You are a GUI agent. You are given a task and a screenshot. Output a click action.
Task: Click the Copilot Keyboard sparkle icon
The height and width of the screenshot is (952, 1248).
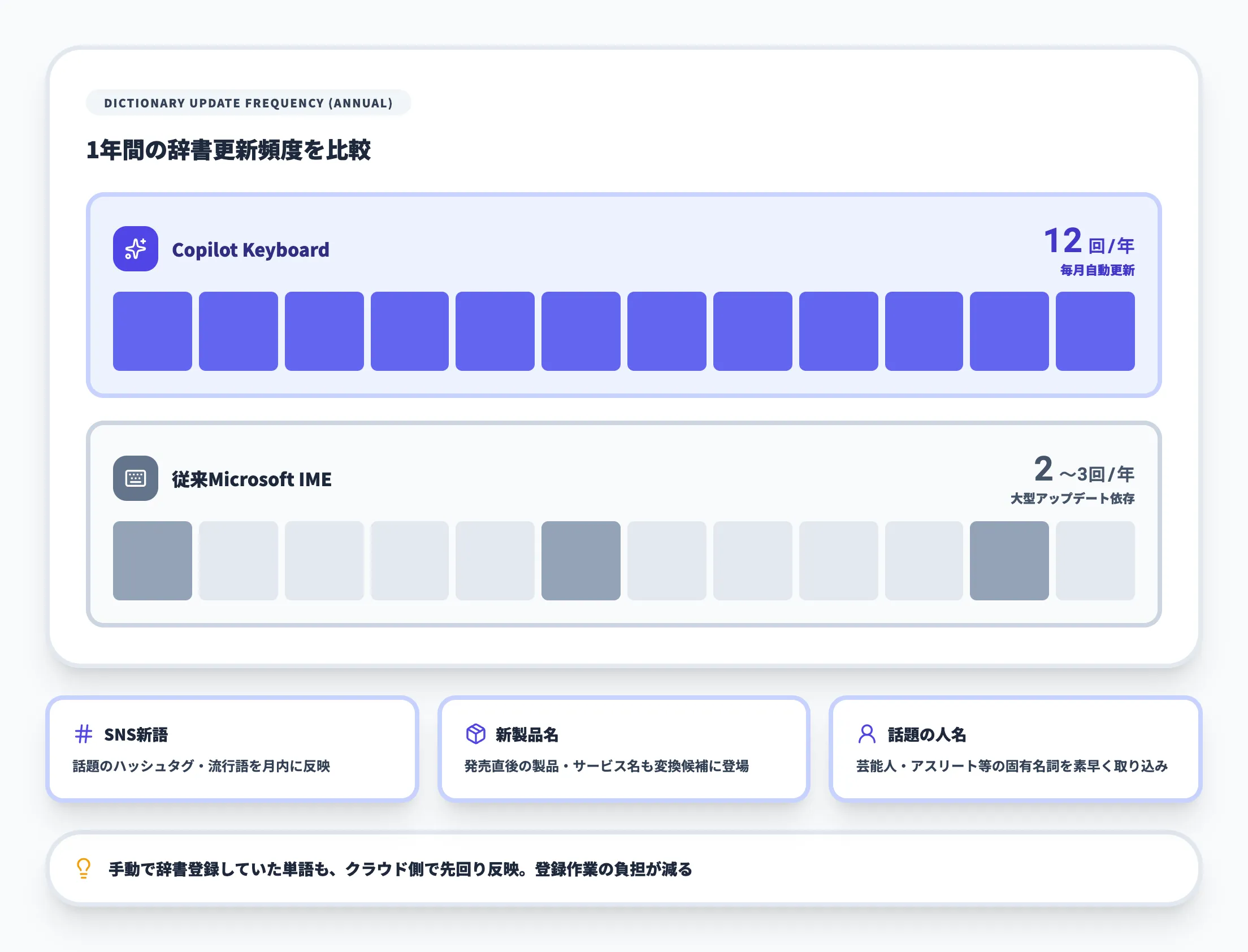click(135, 249)
